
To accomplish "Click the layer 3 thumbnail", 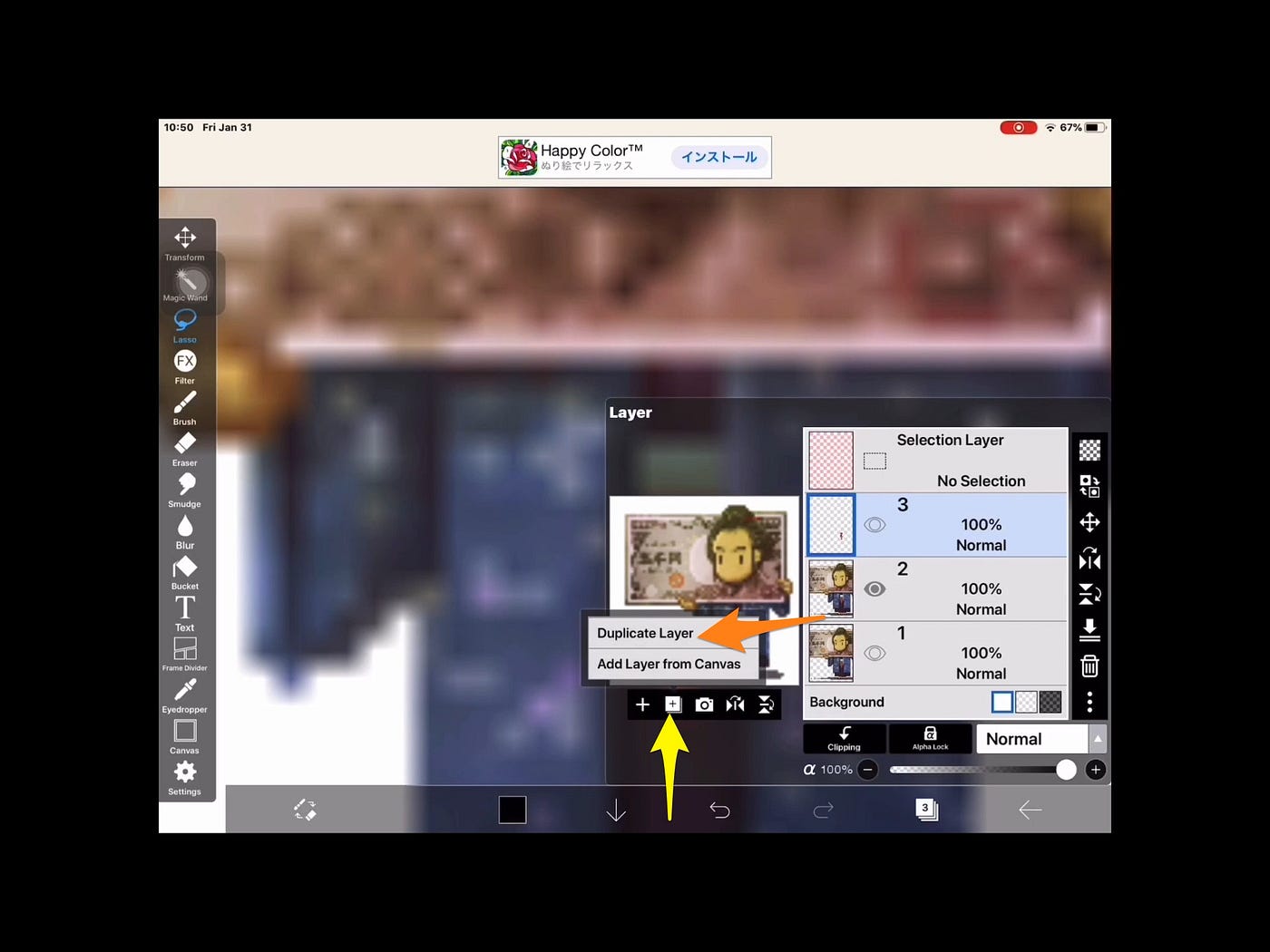I will (831, 525).
